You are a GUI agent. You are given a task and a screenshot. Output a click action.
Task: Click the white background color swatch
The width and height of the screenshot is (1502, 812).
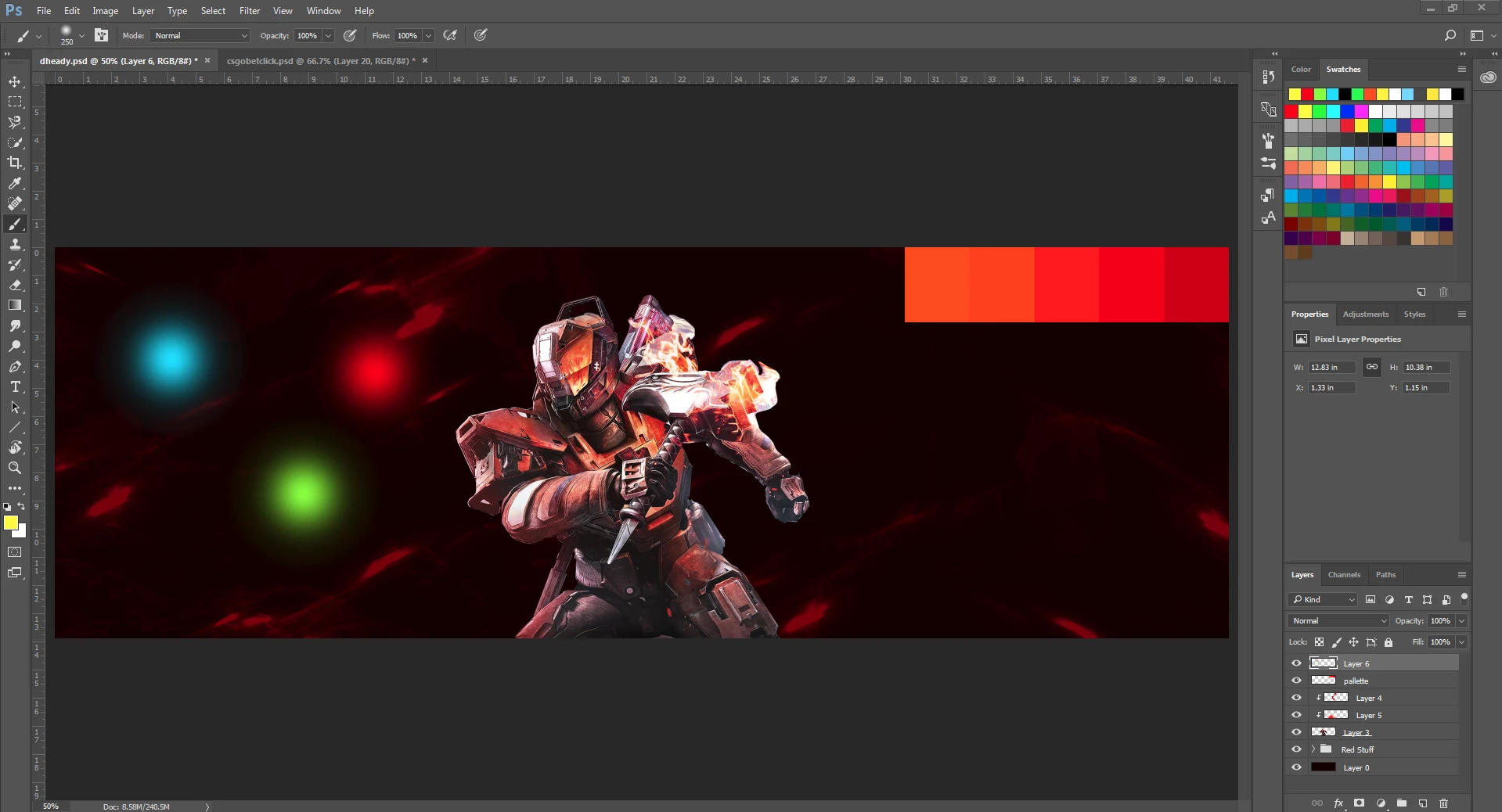(x=21, y=534)
